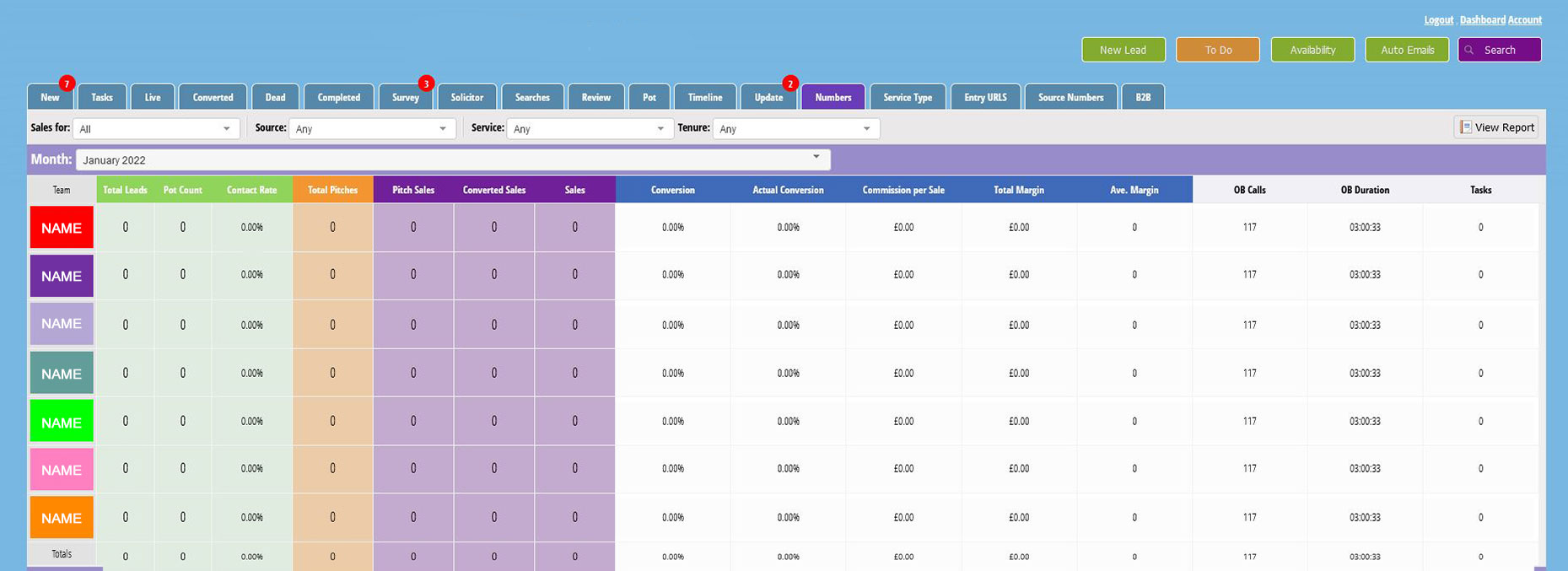Viewport: 1568px width, 571px height.
Task: Select the bright green NAME team swatch
Action: coord(62,422)
